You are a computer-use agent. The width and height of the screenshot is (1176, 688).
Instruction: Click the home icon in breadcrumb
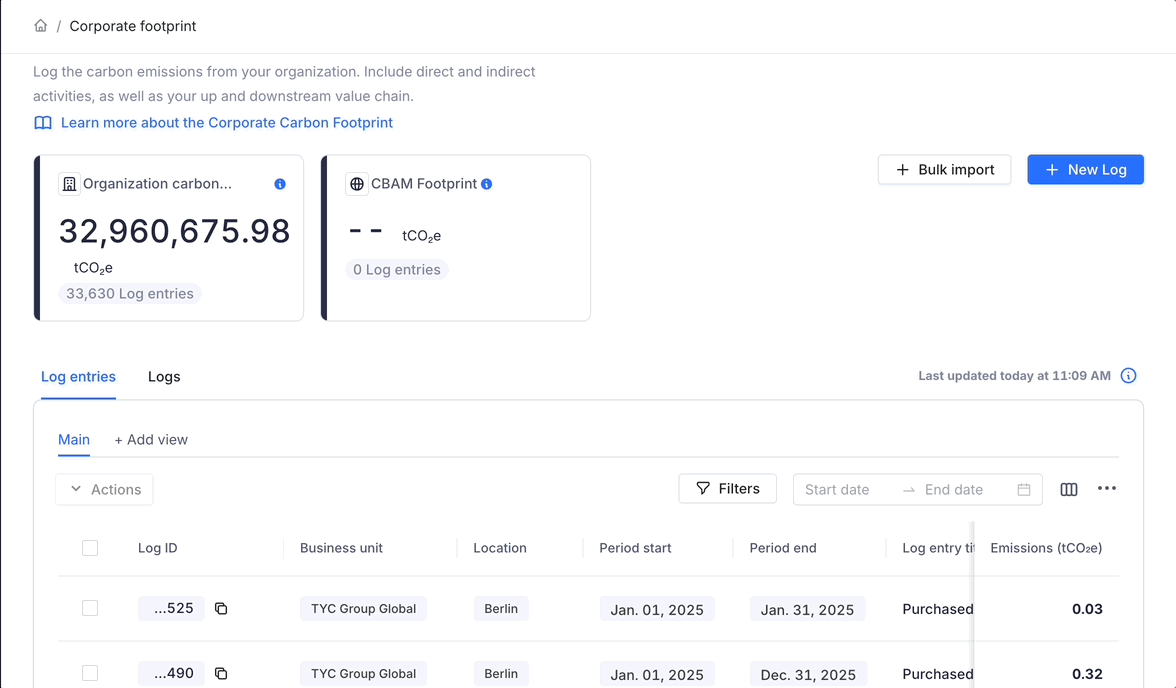[x=40, y=26]
